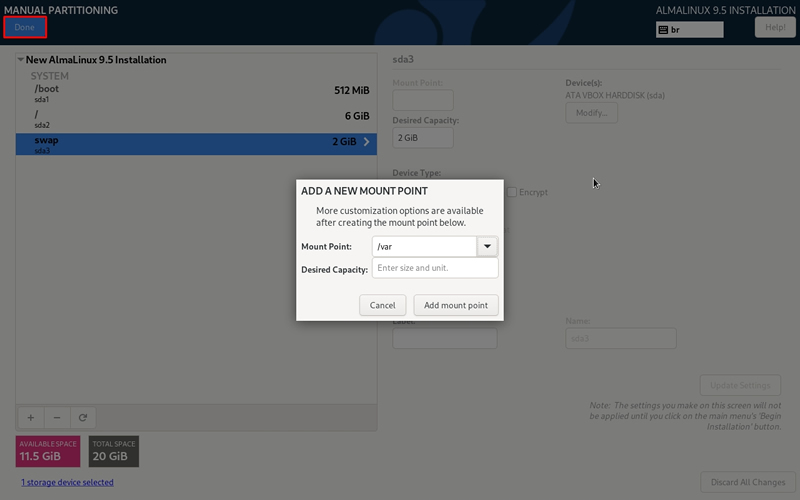Click the keyboard layout icon beside br
This screenshot has width=800, height=500.
pyautogui.click(x=663, y=30)
